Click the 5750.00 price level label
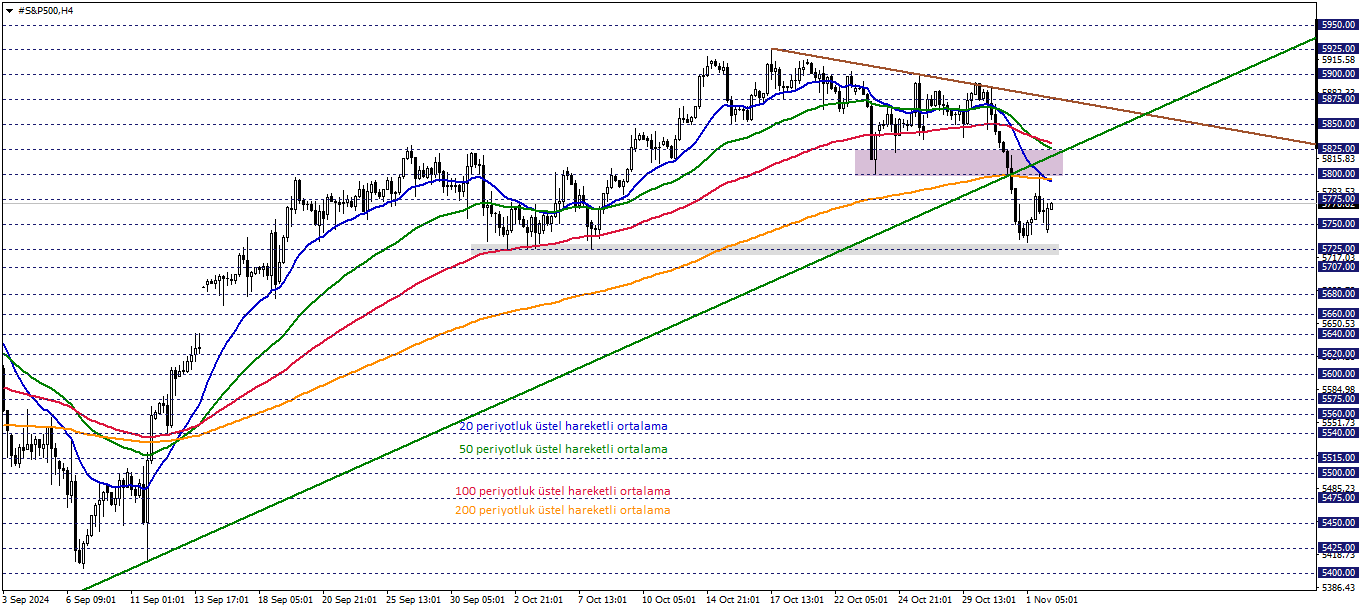 [x=1338, y=224]
